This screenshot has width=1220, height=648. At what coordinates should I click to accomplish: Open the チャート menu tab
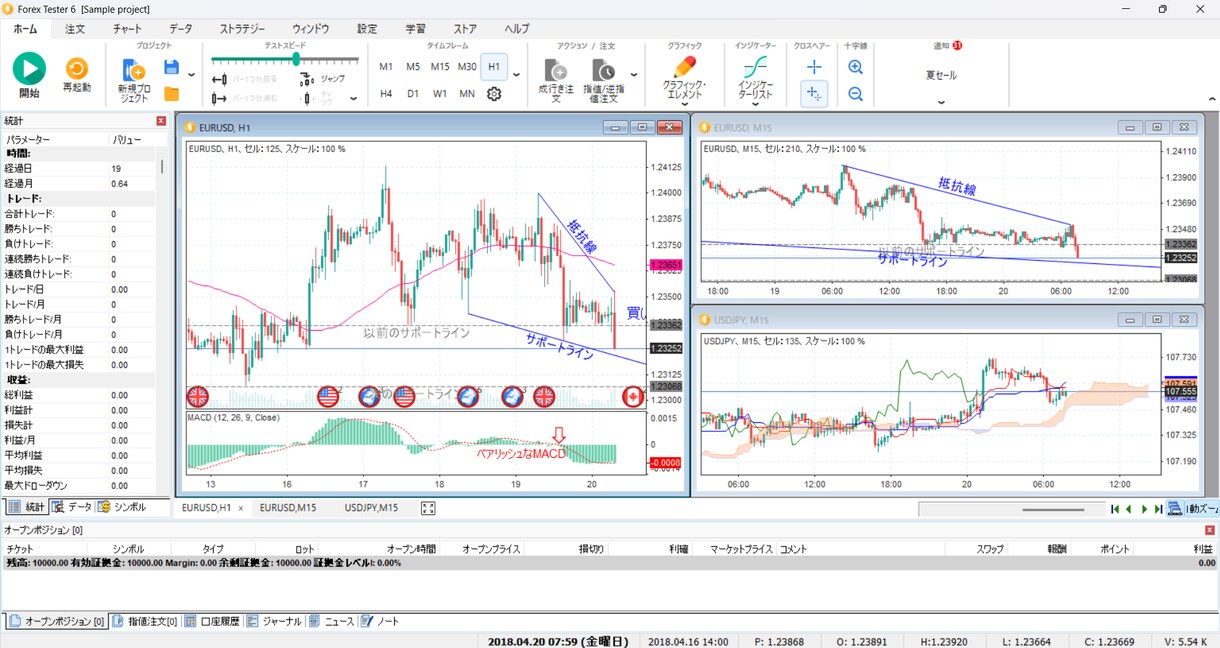coord(128,29)
